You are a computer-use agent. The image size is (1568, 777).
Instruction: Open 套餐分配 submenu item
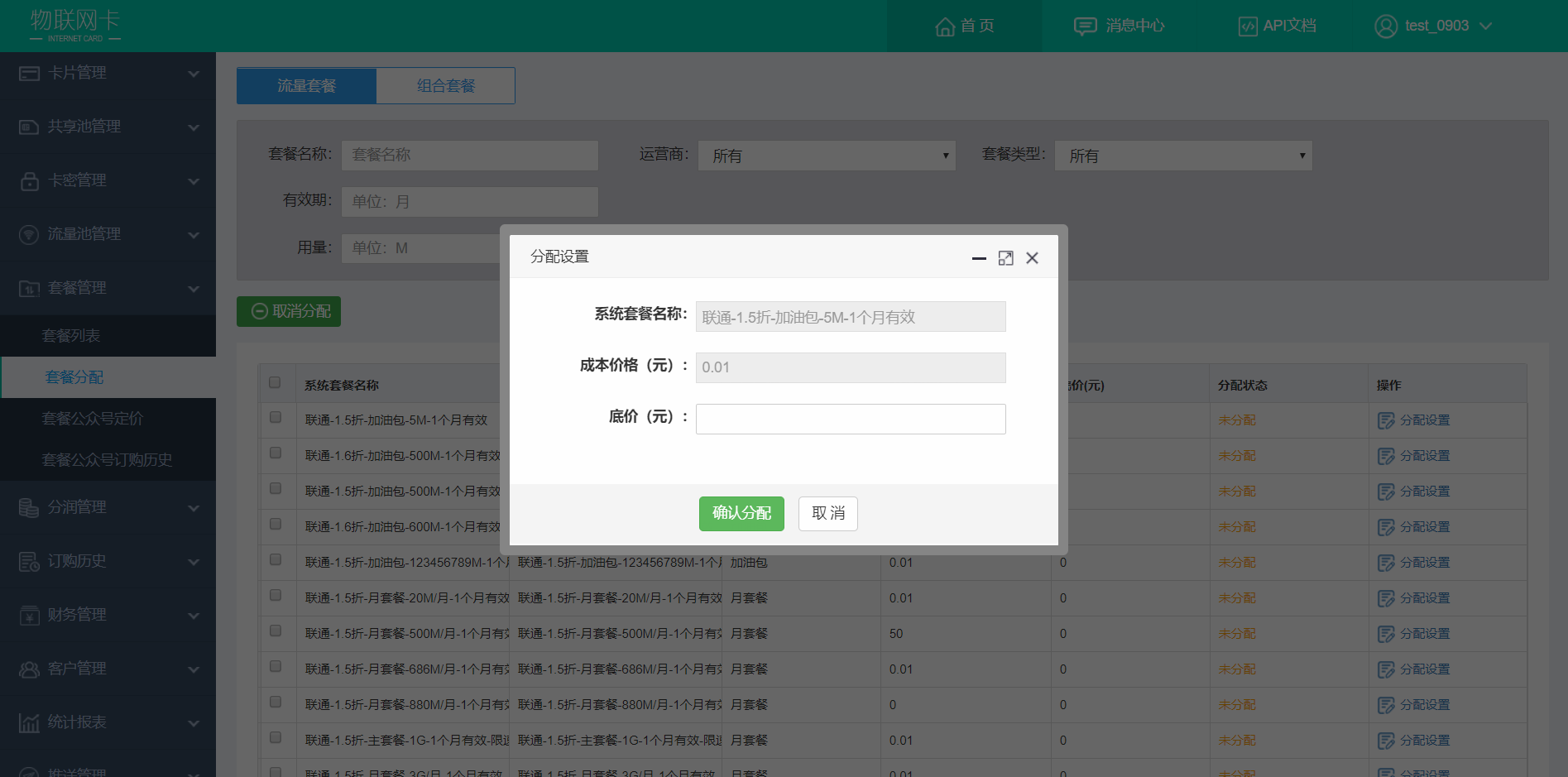(x=108, y=377)
